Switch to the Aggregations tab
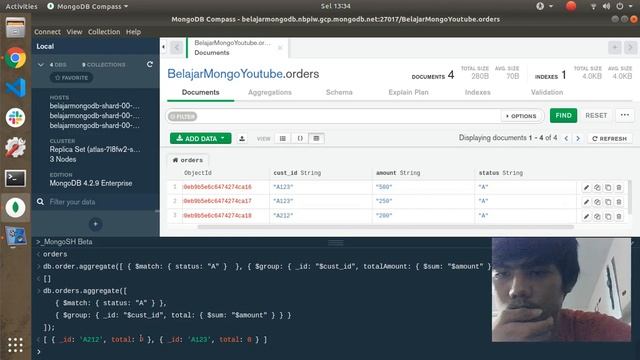 click(270, 92)
